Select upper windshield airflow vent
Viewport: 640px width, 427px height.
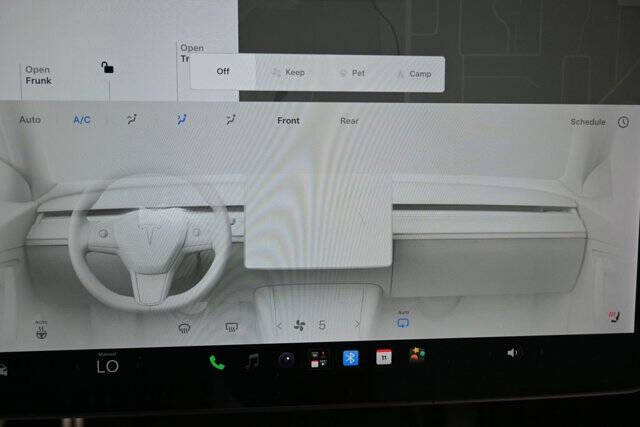pyautogui.click(x=131, y=120)
